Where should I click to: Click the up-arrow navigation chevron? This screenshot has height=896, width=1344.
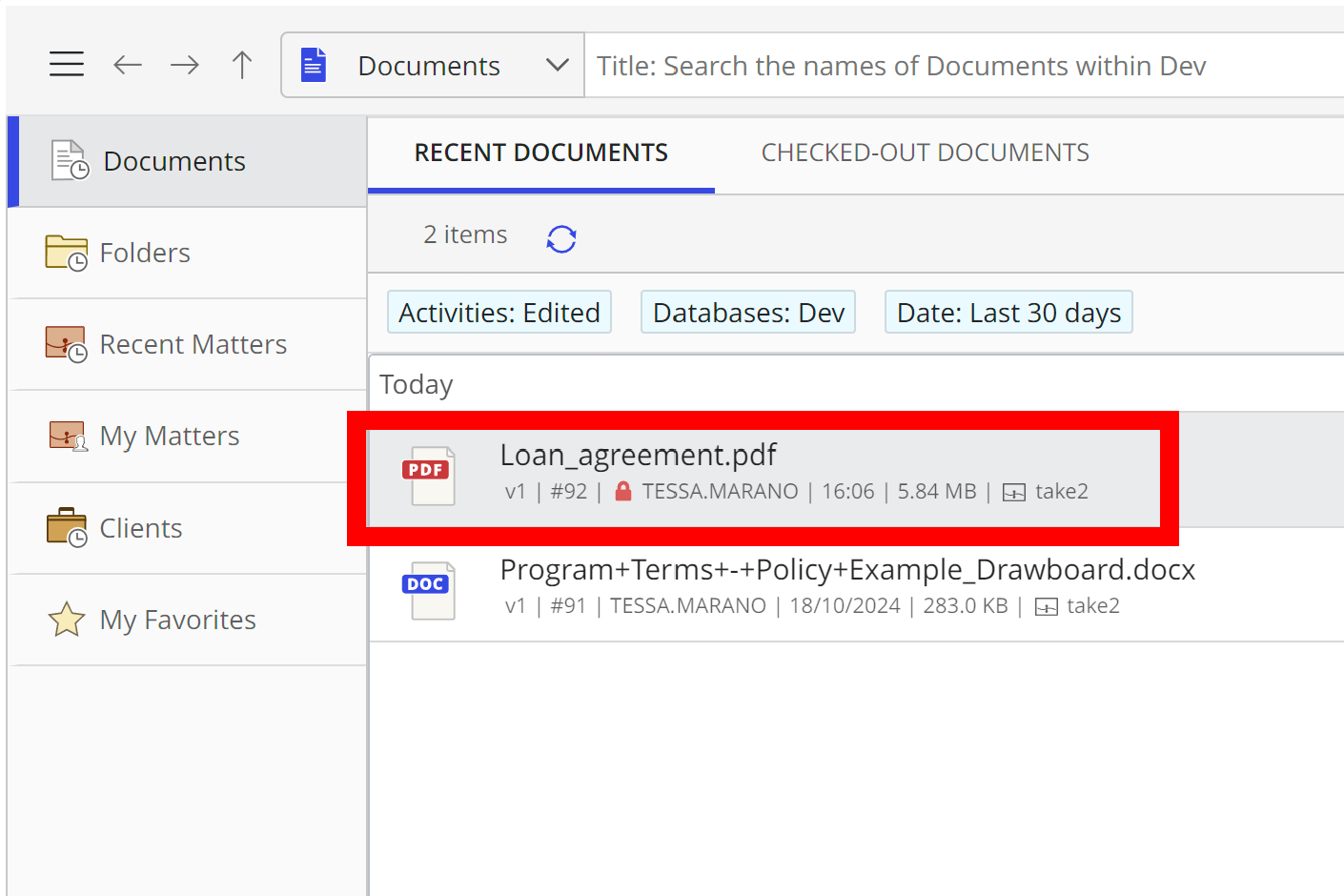pos(242,64)
